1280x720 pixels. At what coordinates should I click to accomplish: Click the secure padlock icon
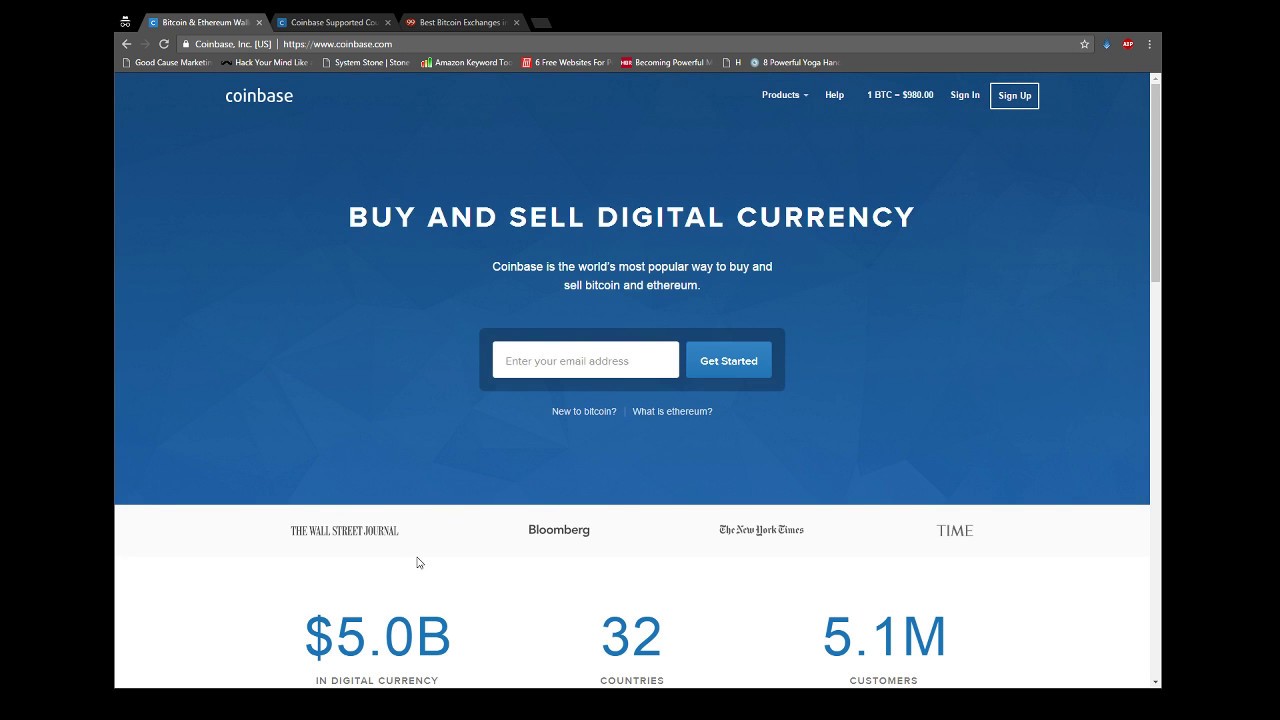186,44
